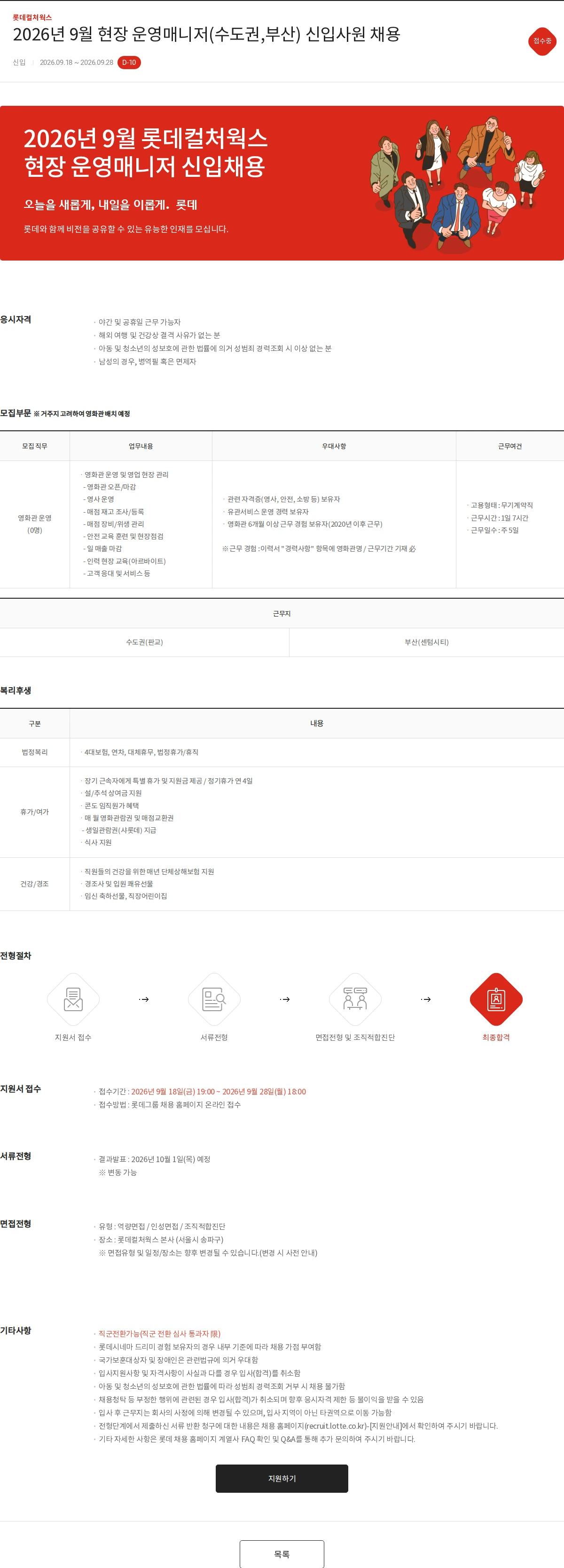
Task: Click the 식사 지원 benefit line
Action: click(x=97, y=842)
